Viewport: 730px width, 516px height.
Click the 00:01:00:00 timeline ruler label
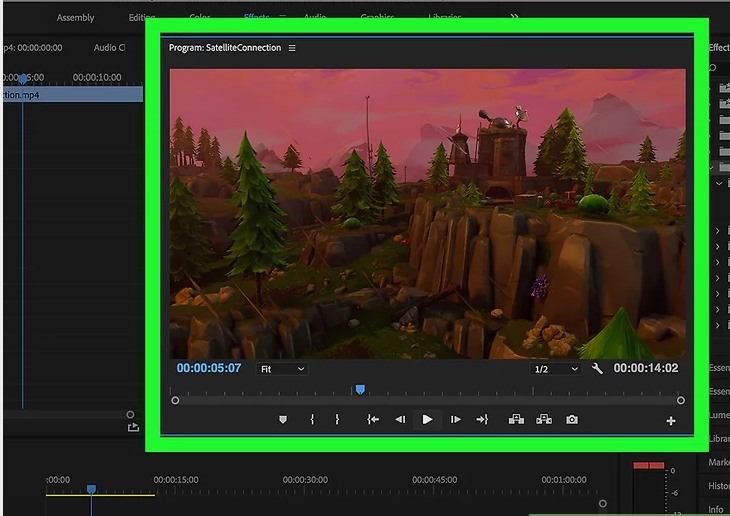(x=564, y=480)
